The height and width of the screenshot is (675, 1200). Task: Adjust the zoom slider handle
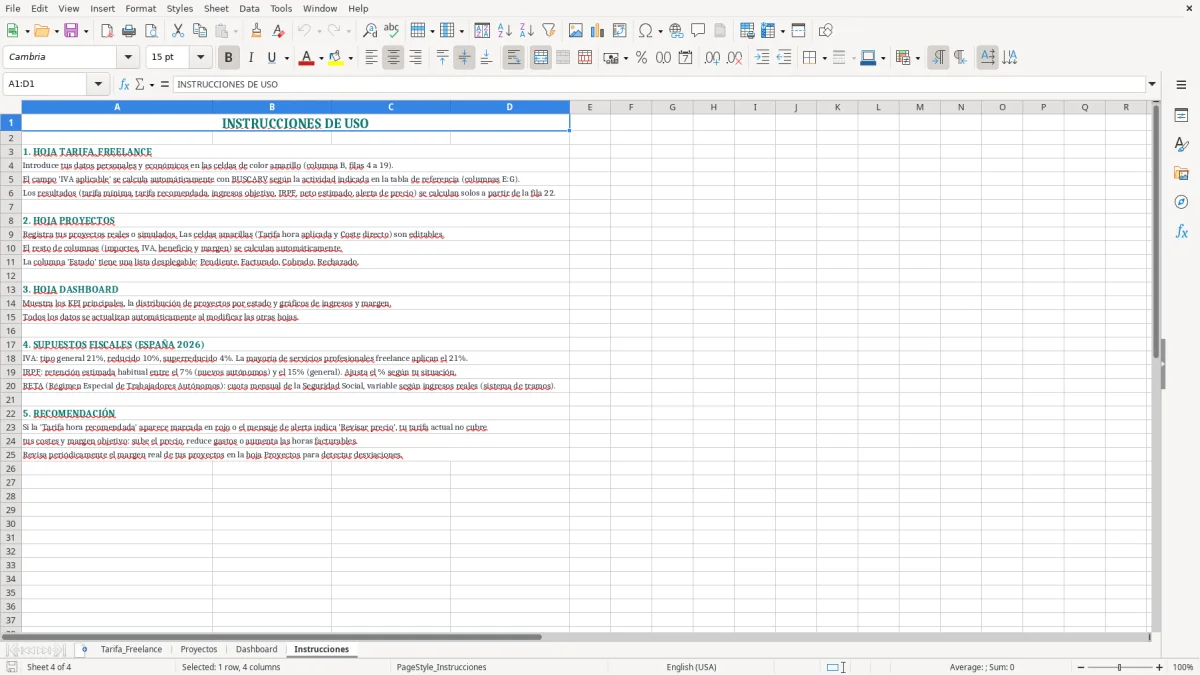click(x=1120, y=667)
